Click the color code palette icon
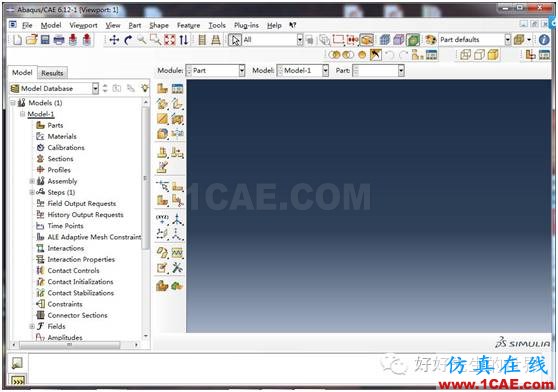This screenshot has height=392, width=558. click(x=430, y=39)
